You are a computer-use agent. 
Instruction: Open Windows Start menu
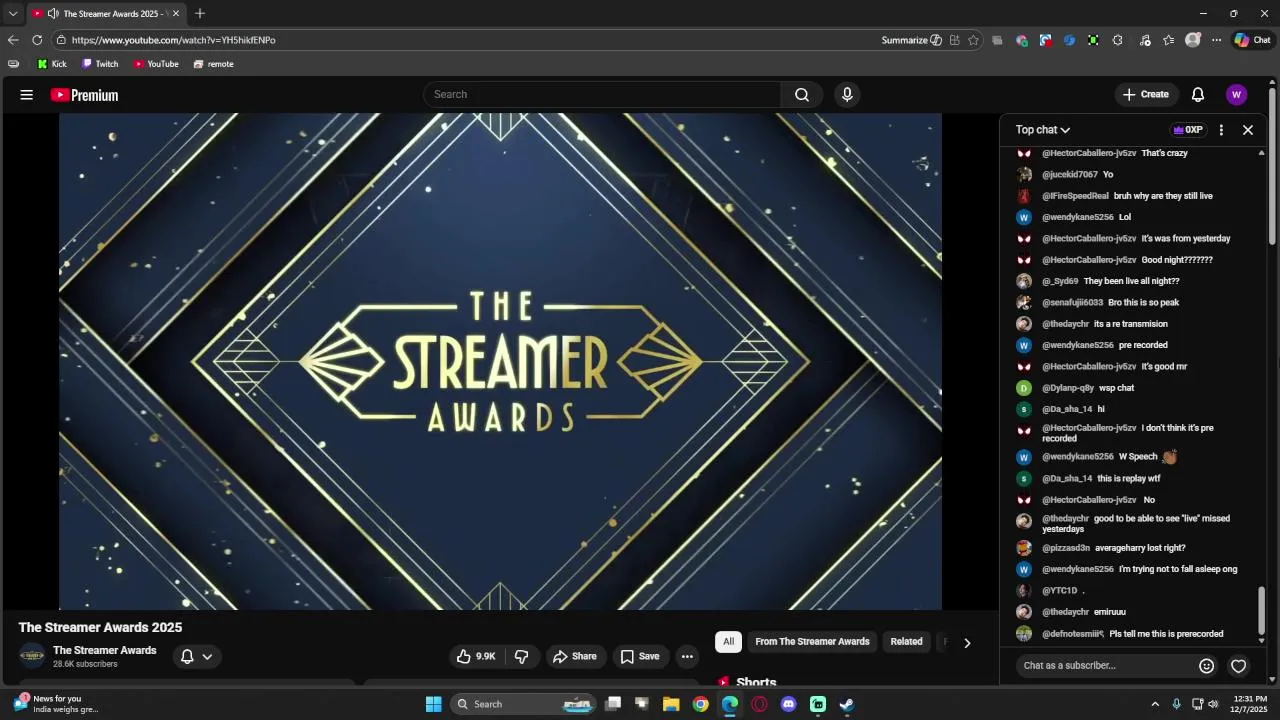click(x=434, y=704)
